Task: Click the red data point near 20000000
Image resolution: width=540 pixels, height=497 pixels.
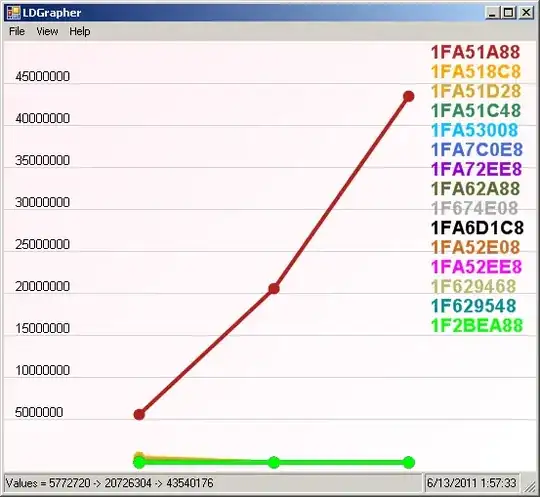Action: 274,289
